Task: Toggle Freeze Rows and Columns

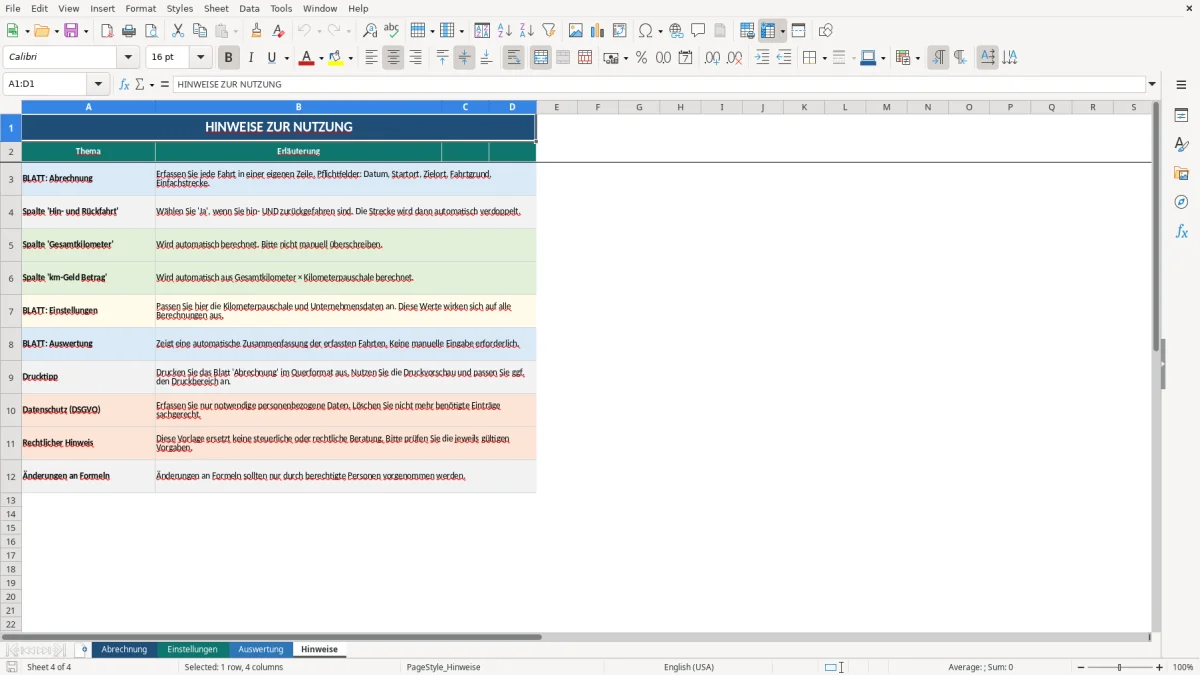Action: tap(769, 31)
